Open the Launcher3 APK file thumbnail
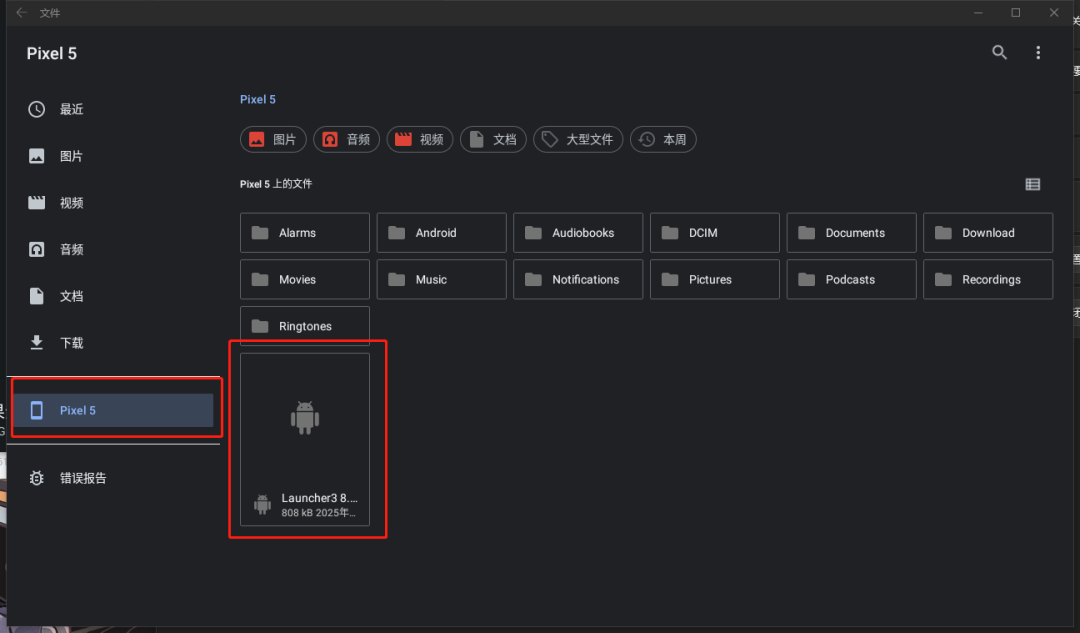This screenshot has height=633, width=1080. [x=305, y=438]
